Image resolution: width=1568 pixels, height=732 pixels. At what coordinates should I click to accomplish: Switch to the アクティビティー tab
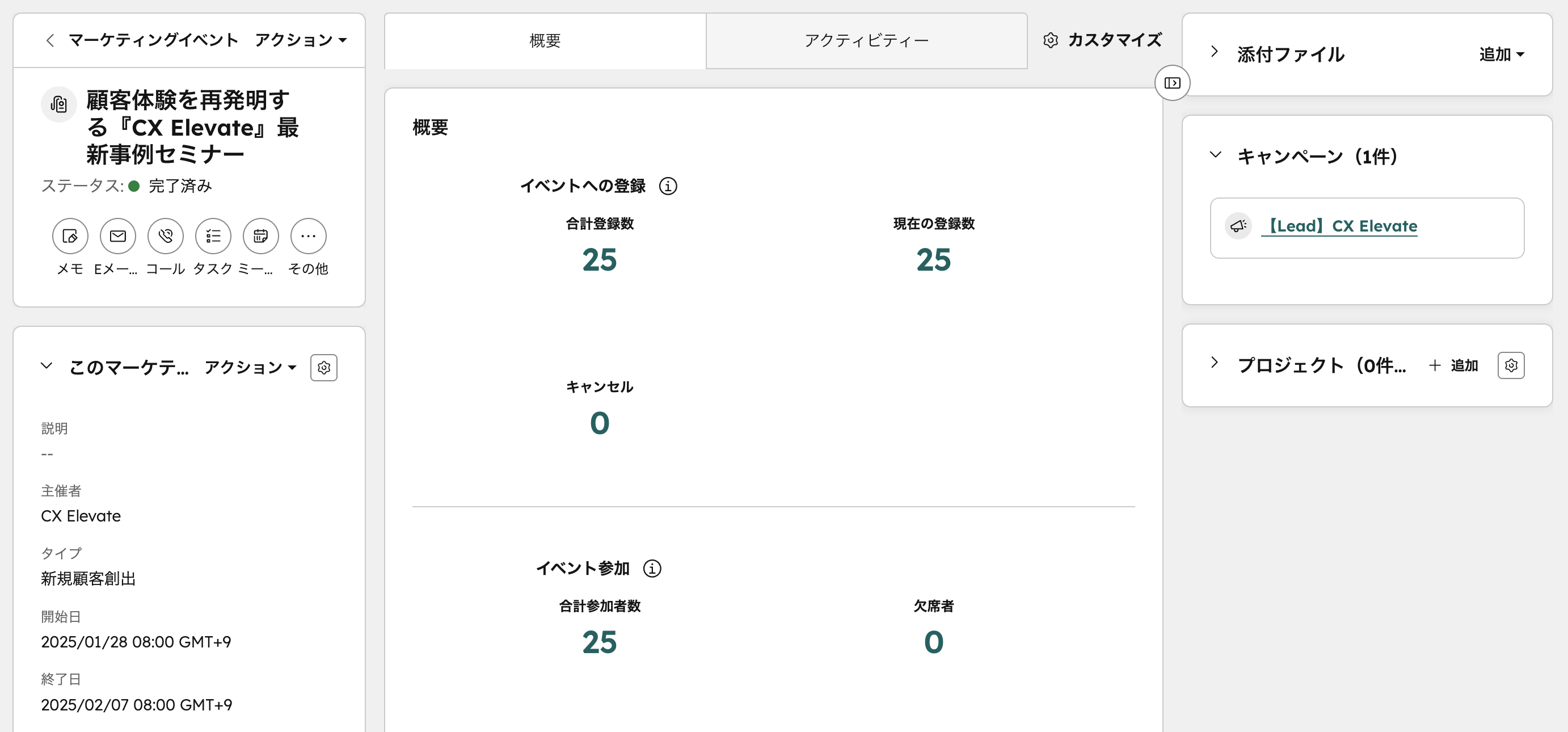pos(867,41)
